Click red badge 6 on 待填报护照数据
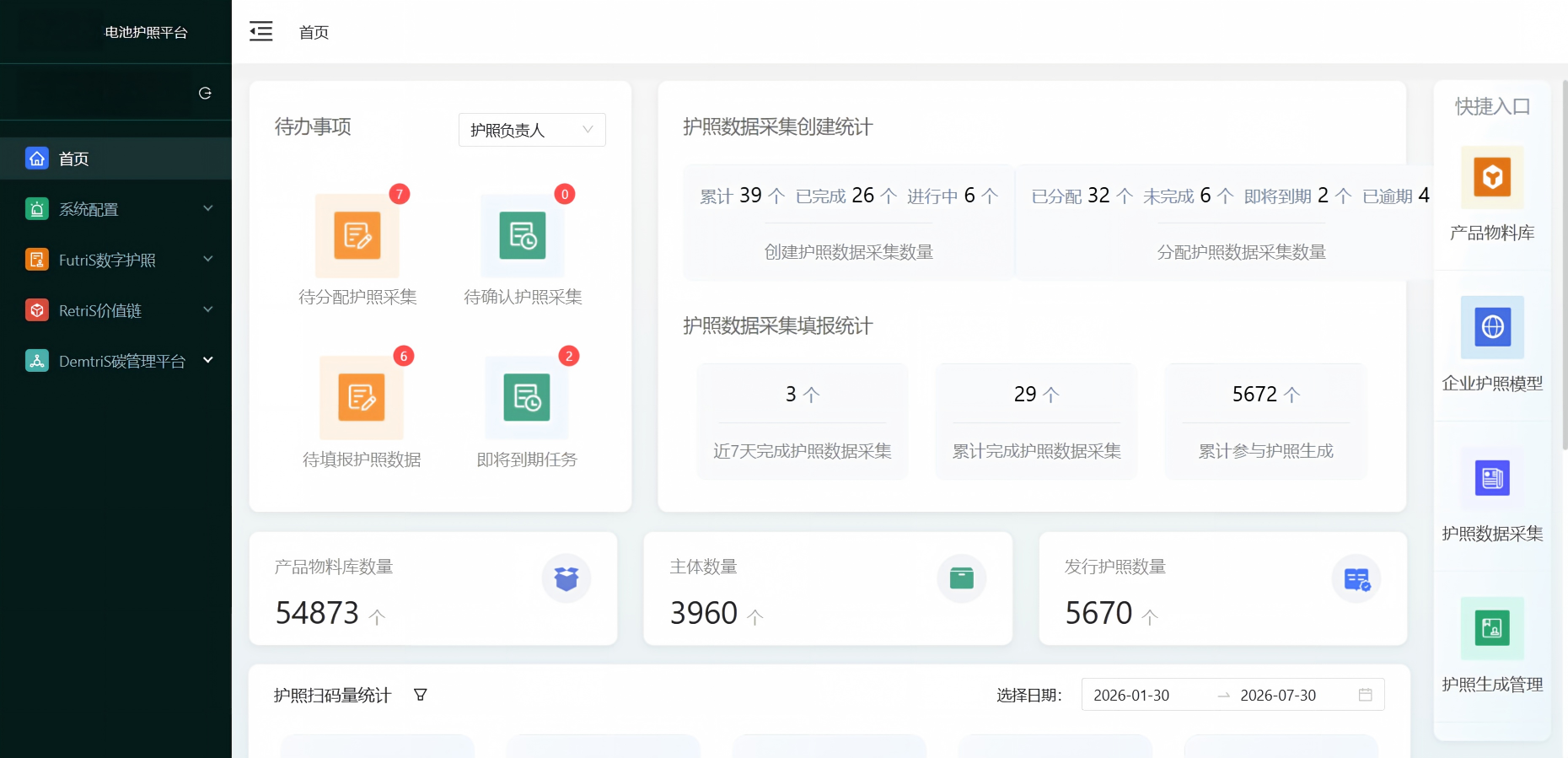This screenshot has height=758, width=1568. tap(404, 356)
